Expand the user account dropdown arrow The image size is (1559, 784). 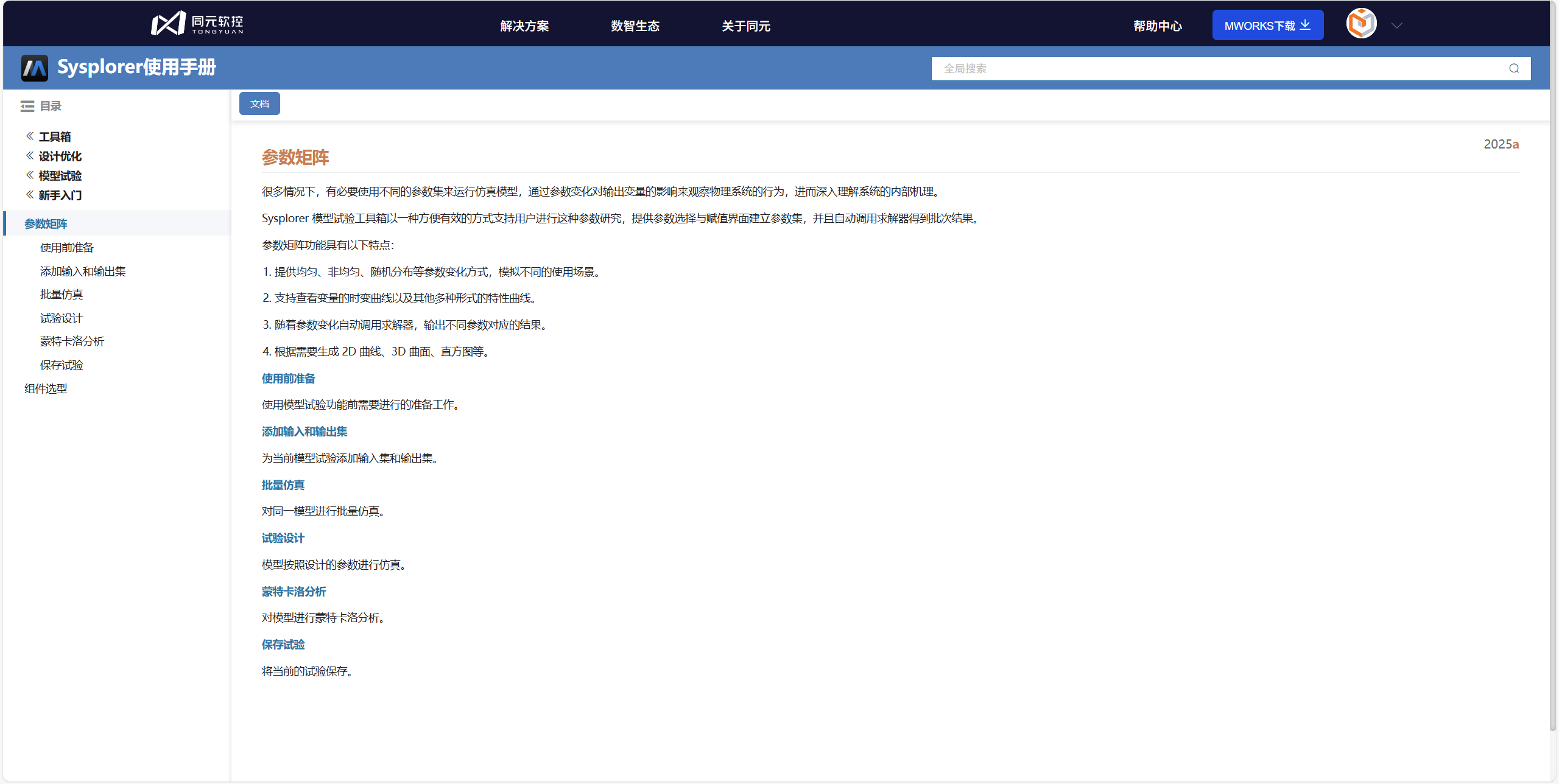point(1397,26)
